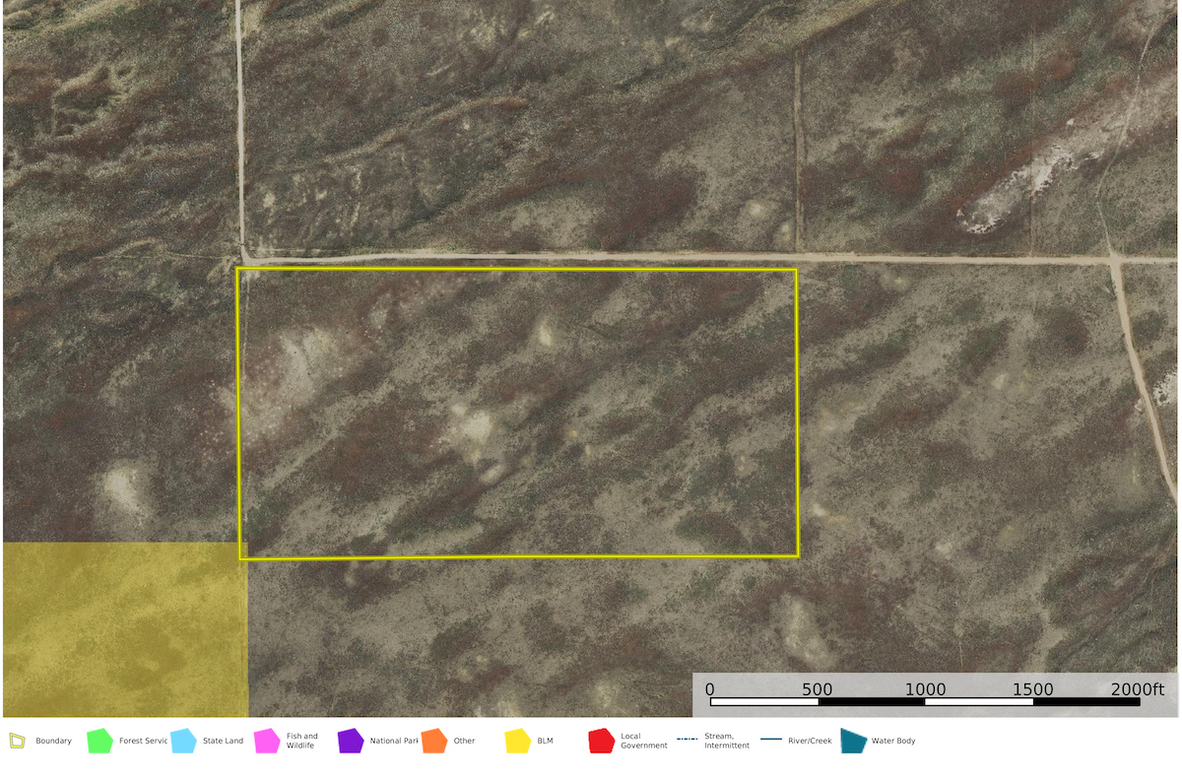
Task: Click the 'State Land' legend text
Action: coord(223,741)
